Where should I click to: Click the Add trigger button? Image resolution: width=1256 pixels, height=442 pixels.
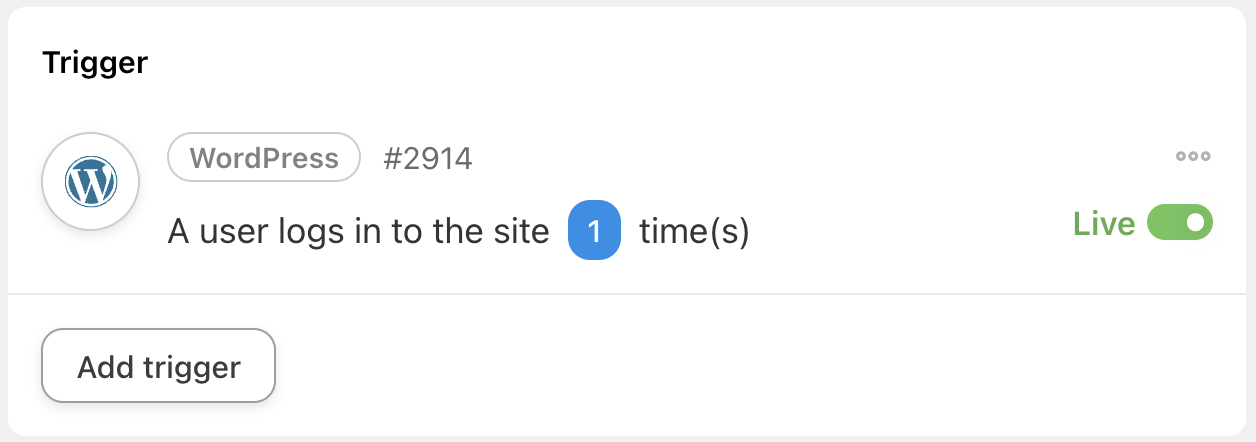(x=158, y=366)
